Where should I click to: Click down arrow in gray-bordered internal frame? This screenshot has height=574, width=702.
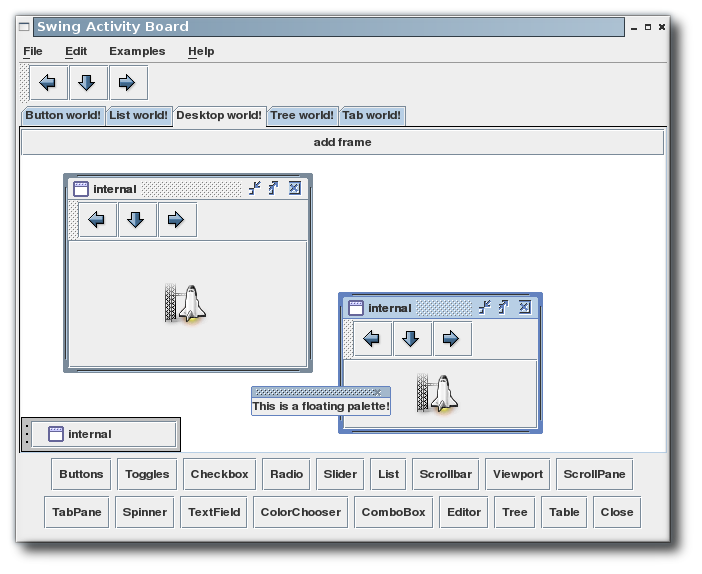pyautogui.click(x=137, y=219)
